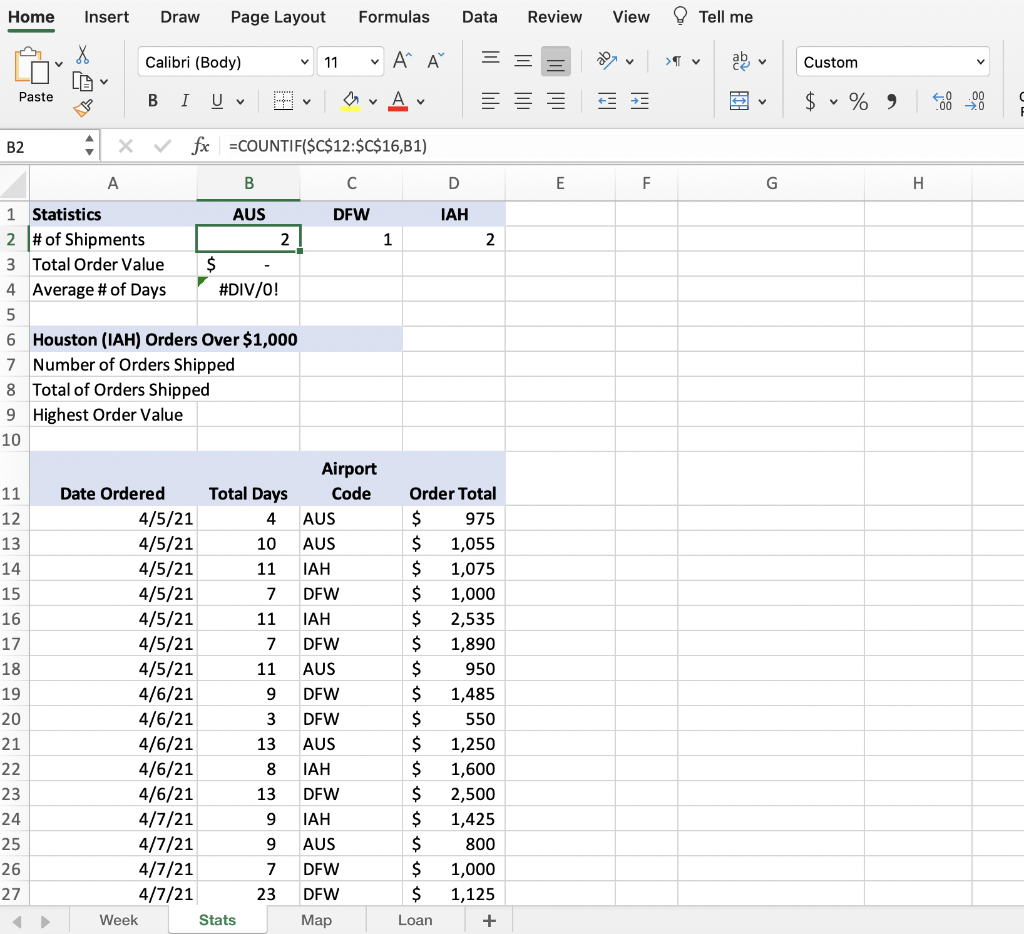Expand Paste options arrow

click(59, 64)
